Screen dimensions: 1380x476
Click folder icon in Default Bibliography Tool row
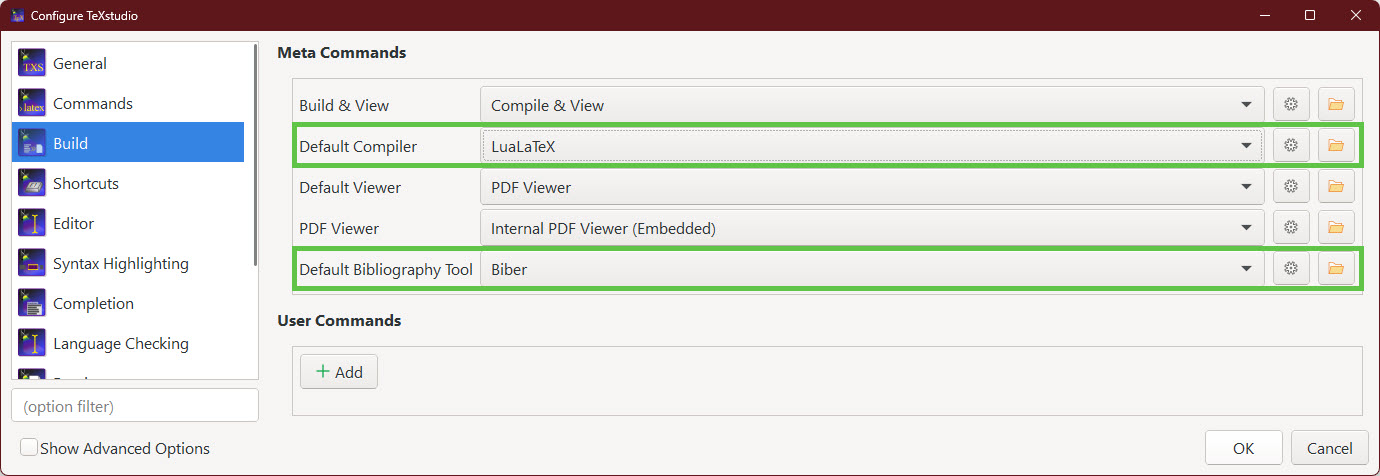1335,269
